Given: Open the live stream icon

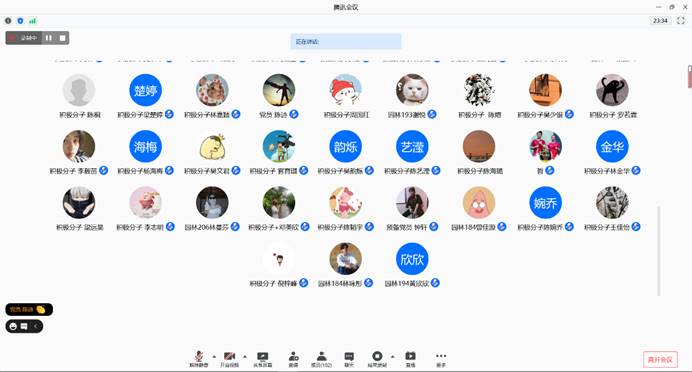Looking at the screenshot, I should point(410,359).
